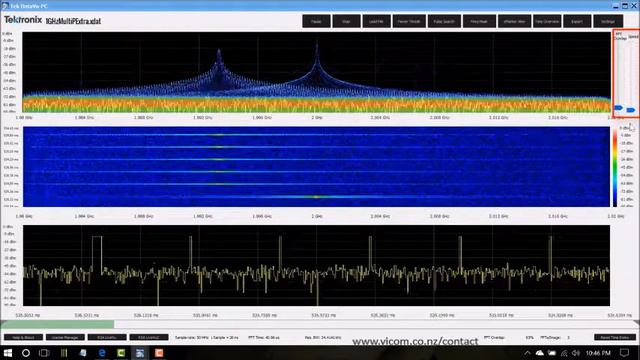Screen dimensions: 640x360
Task: Click the 10:46 PM clock
Action: click(598, 353)
